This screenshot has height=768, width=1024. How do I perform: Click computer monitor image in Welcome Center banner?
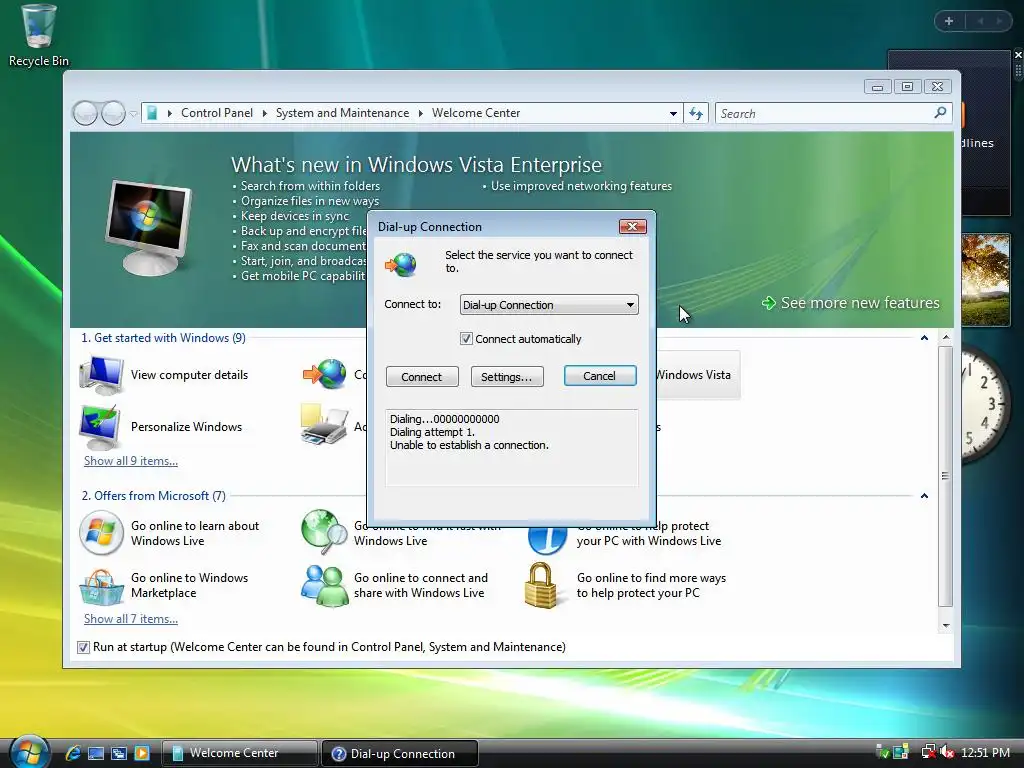(149, 227)
